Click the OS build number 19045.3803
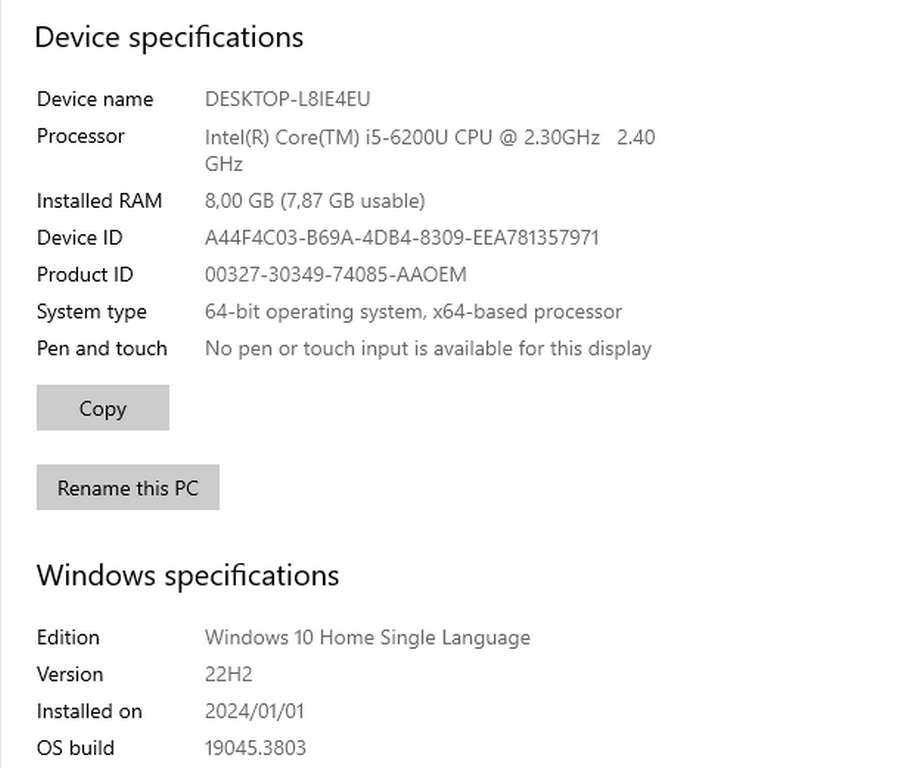 click(x=253, y=748)
